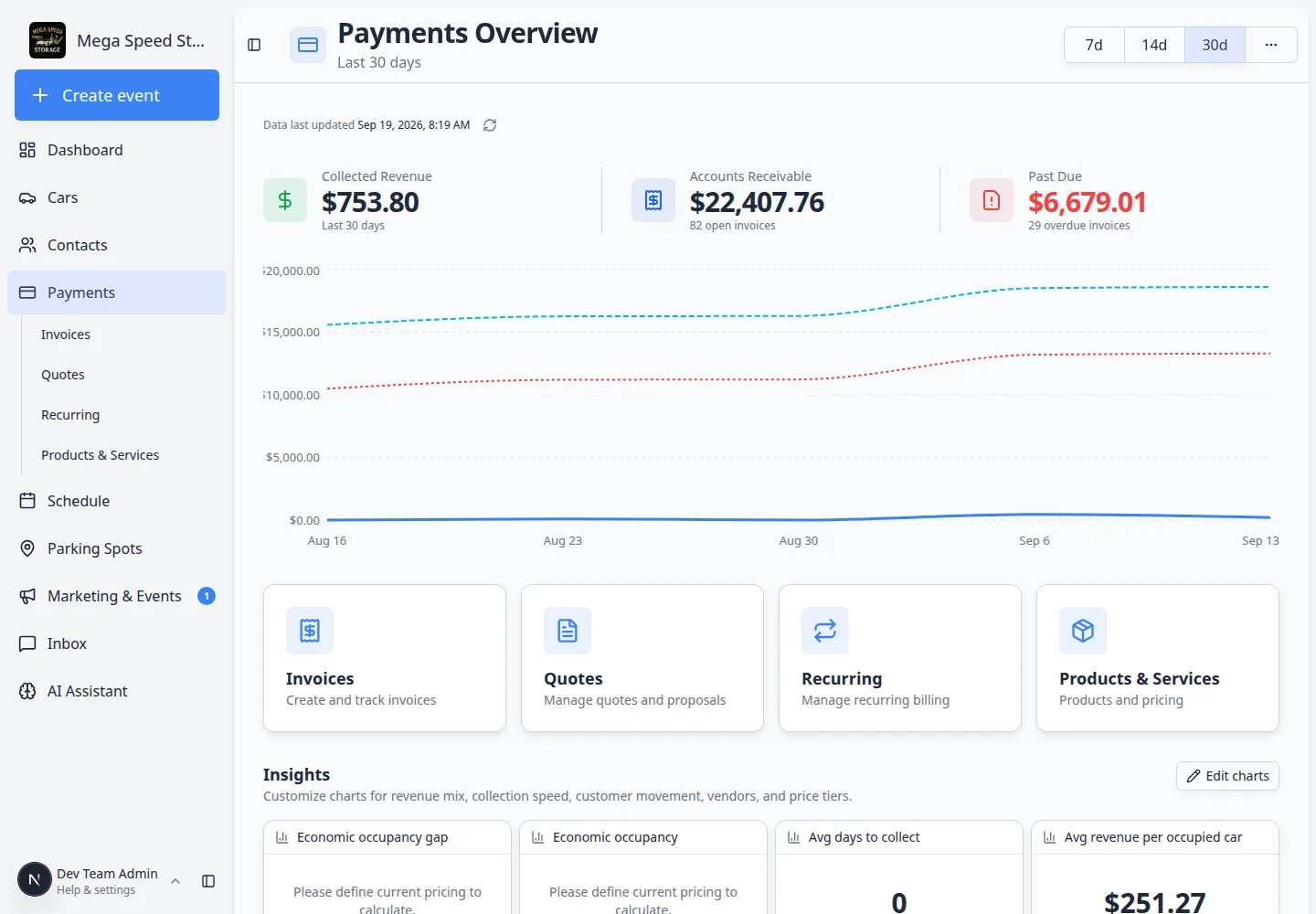Click the $6,679.01 past due amount
This screenshot has height=914, width=1316.
pos(1087,202)
